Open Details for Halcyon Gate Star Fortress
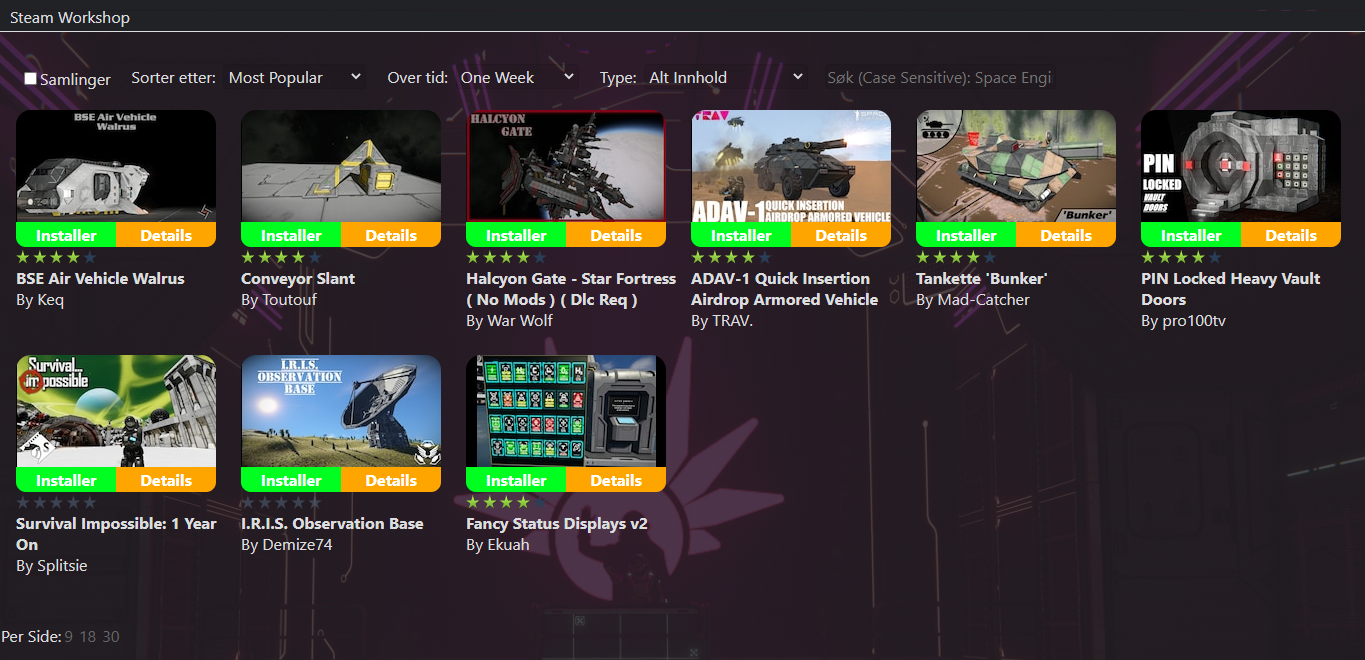The image size is (1365, 660). pos(616,235)
